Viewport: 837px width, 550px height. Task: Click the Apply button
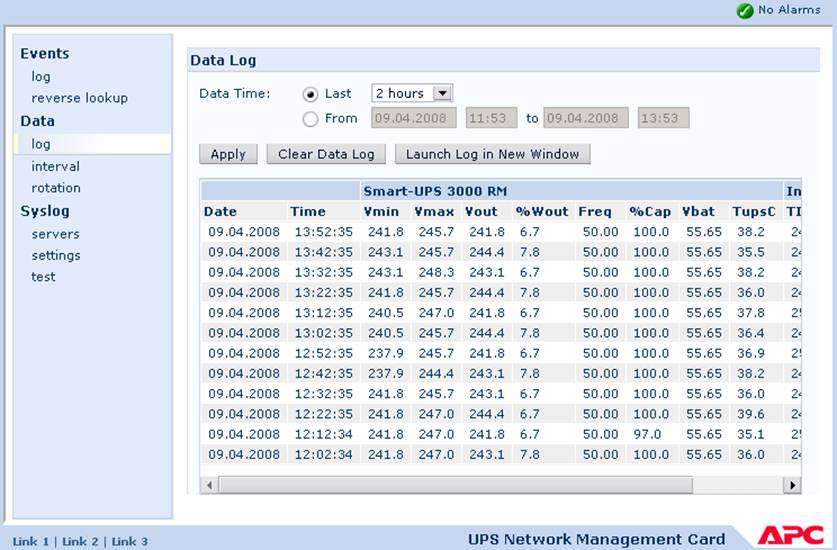[x=228, y=154]
